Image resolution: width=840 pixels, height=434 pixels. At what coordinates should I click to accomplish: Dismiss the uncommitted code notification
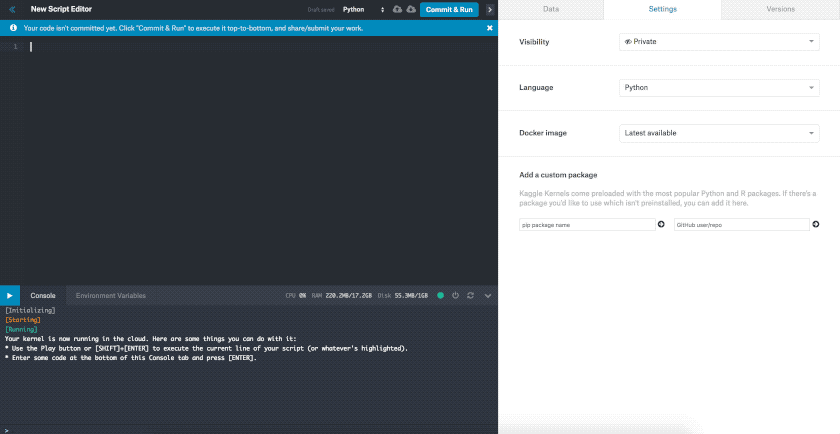489,28
